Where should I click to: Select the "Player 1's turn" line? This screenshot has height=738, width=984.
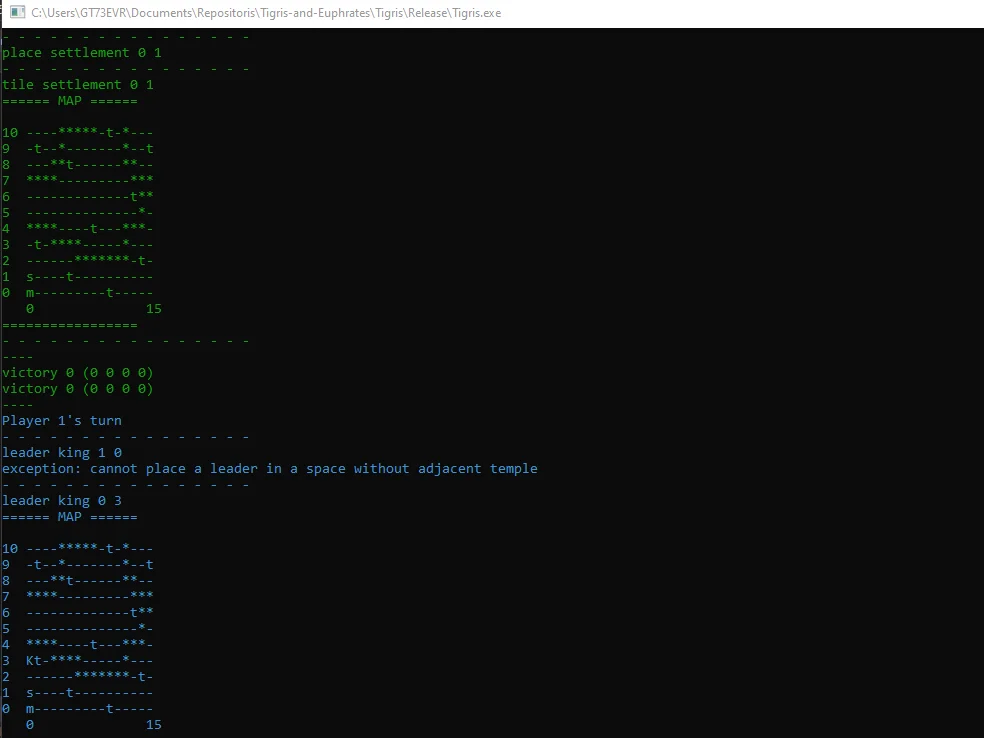(62, 420)
